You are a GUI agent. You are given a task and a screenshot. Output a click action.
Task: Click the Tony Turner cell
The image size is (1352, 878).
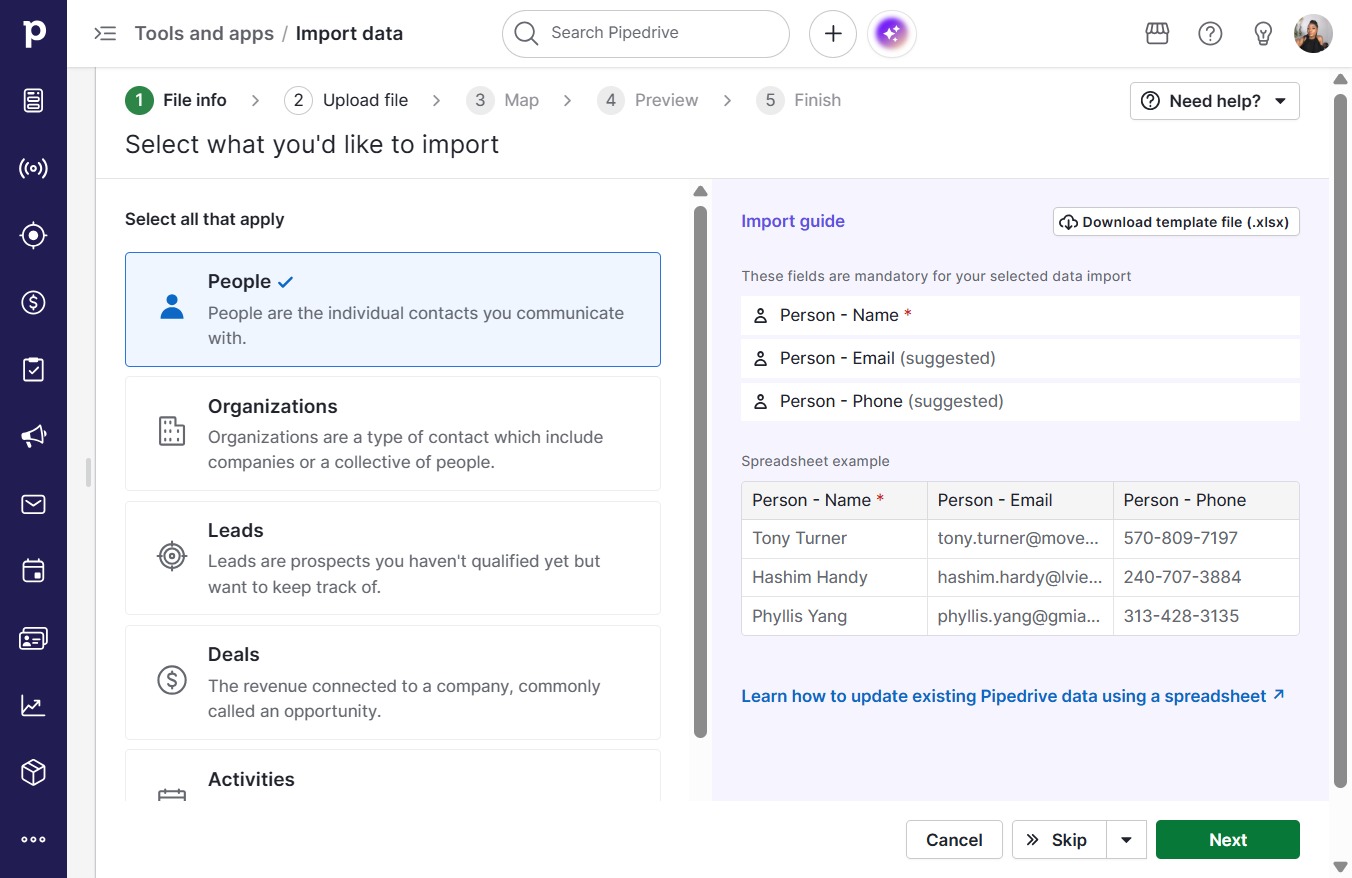coord(834,538)
